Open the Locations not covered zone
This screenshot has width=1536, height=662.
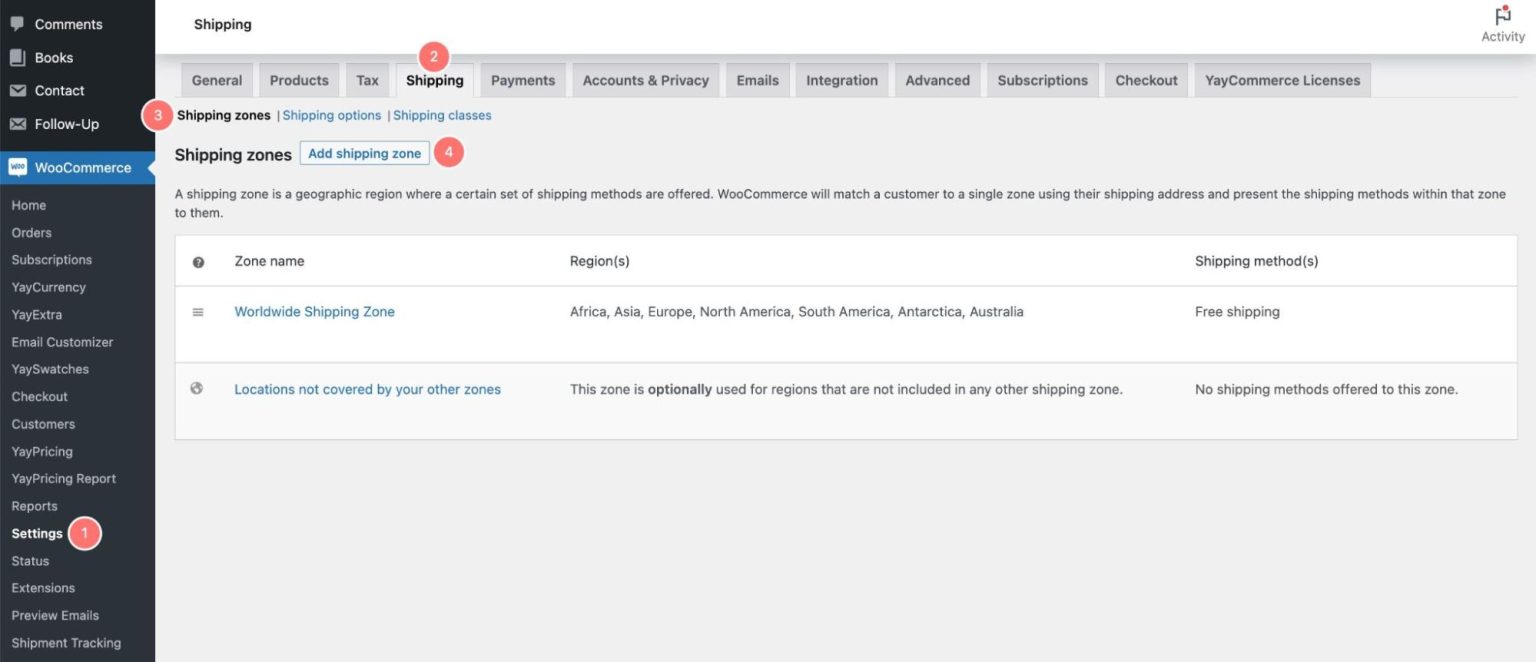point(367,388)
